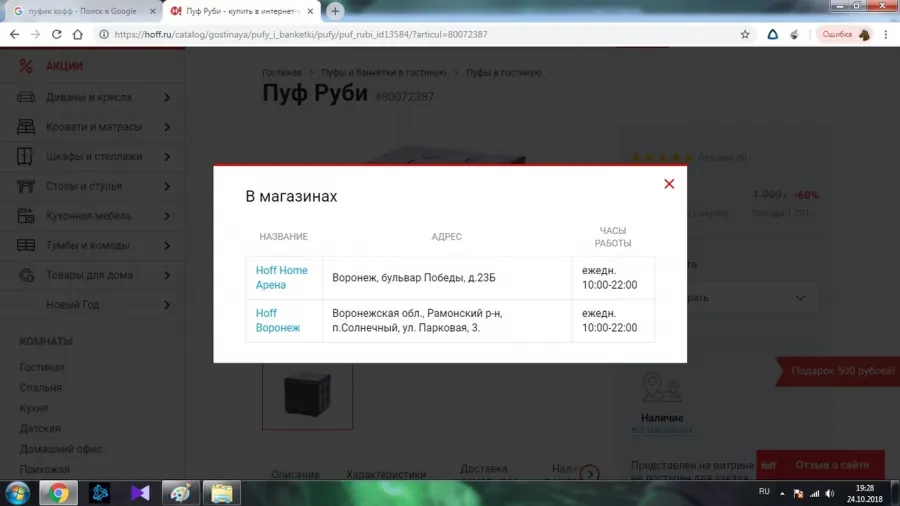Open the Windows Start menu
Image resolution: width=900 pixels, height=506 pixels.
[x=18, y=493]
